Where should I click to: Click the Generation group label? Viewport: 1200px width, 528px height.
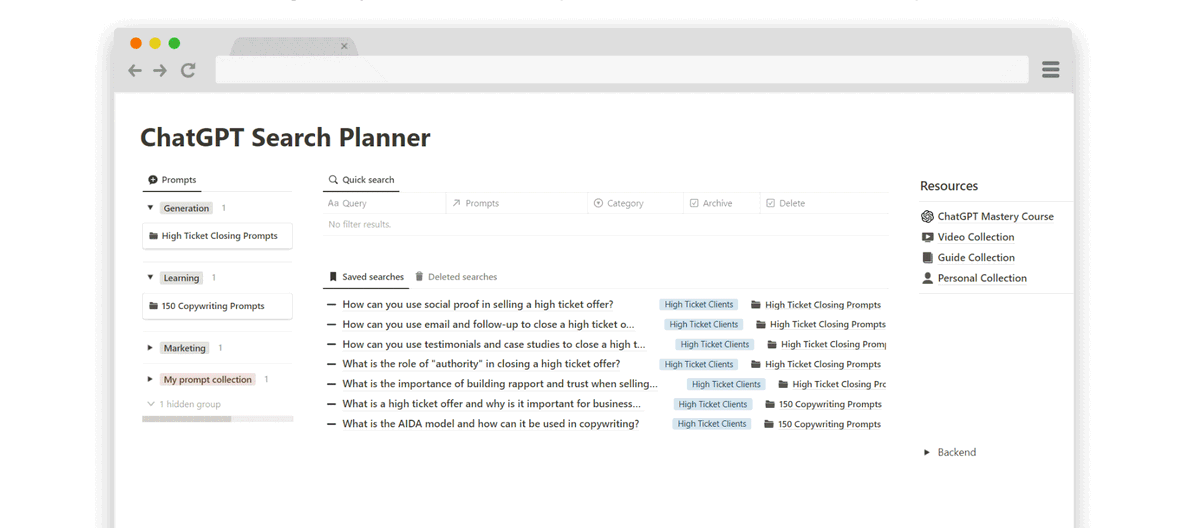pyautogui.click(x=187, y=208)
